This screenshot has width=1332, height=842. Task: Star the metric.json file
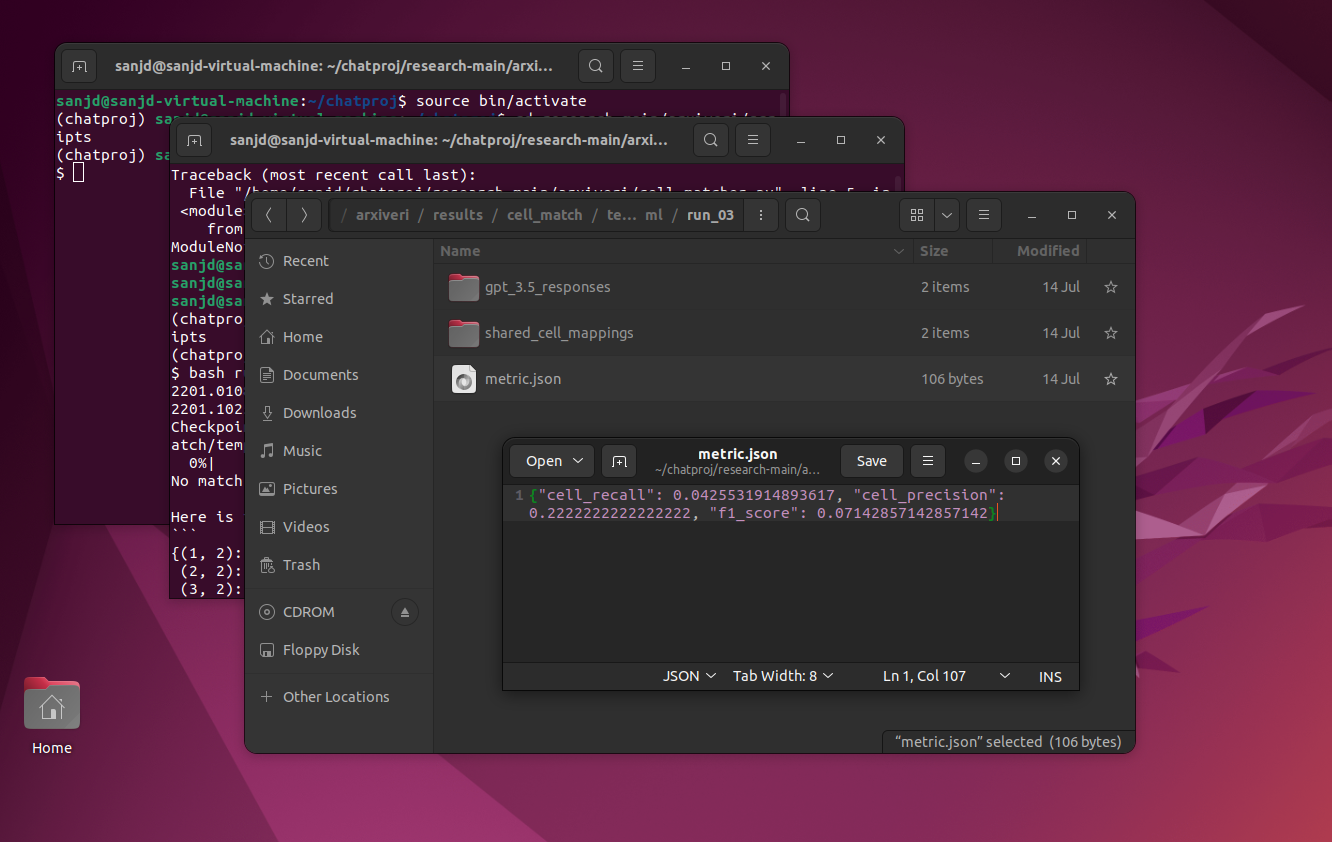pyautogui.click(x=1110, y=379)
